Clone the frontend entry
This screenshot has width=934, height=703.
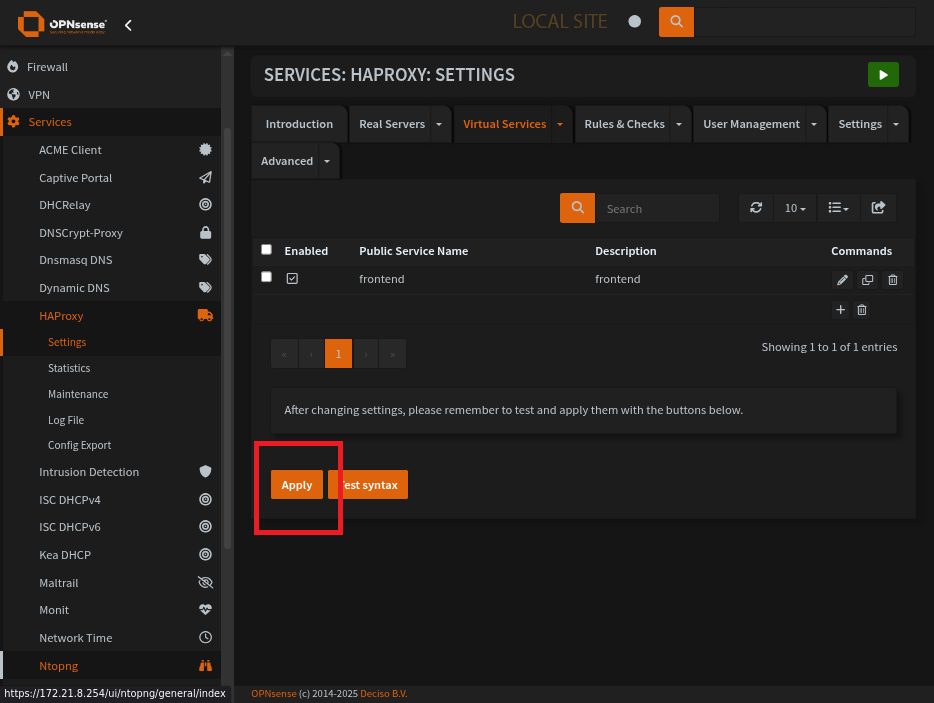867,280
